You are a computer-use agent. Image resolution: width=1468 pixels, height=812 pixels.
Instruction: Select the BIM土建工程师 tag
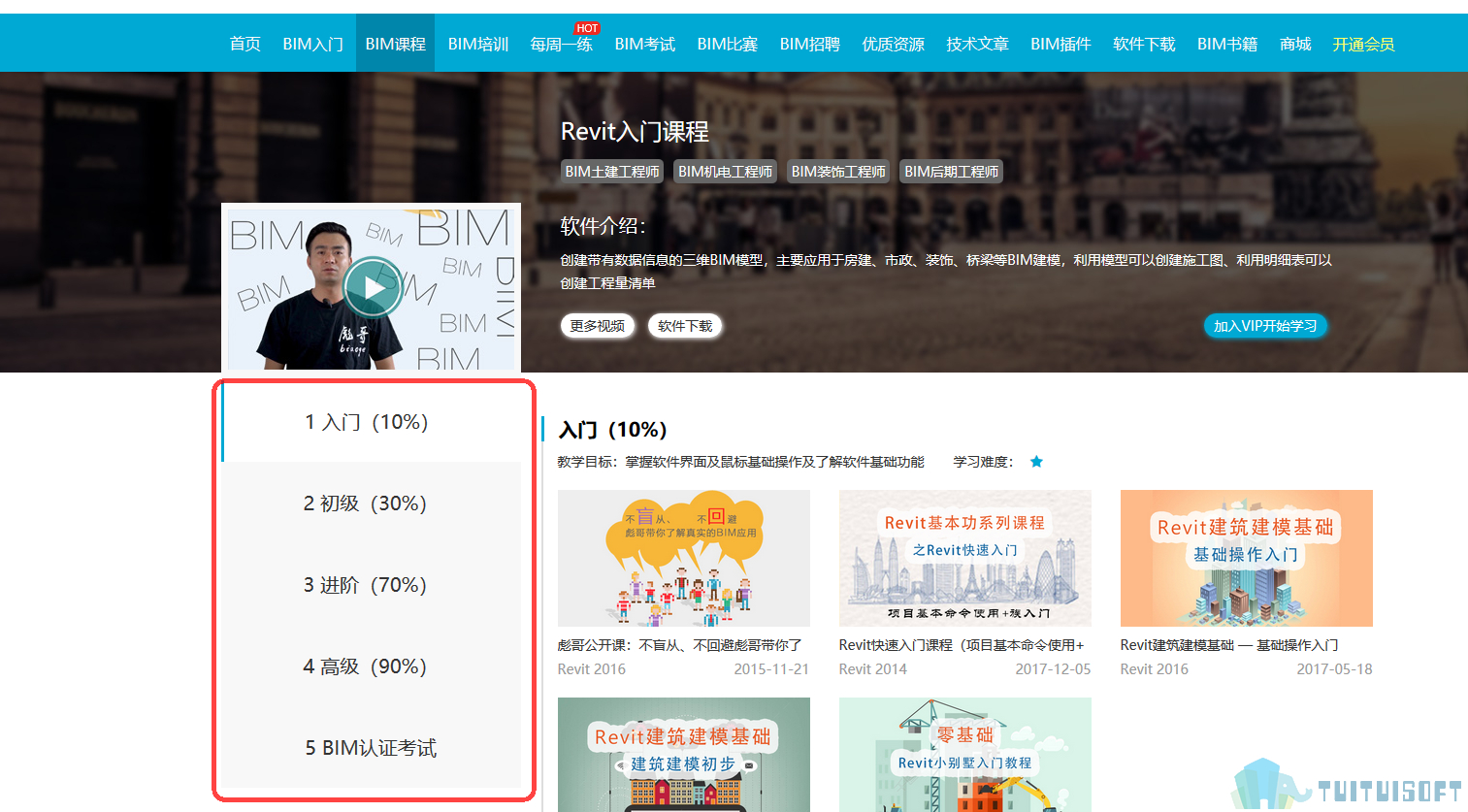[612, 172]
